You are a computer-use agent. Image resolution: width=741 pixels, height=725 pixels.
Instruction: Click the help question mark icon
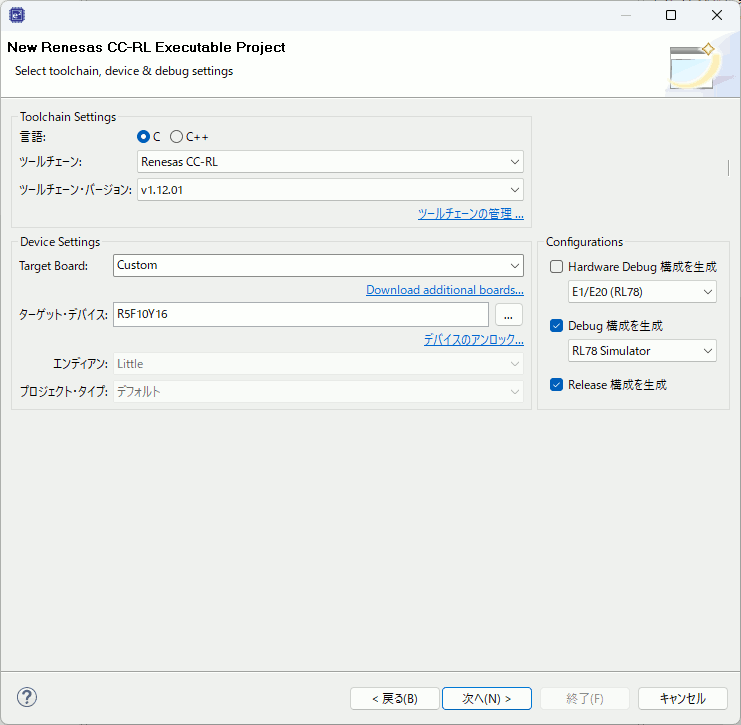27,697
